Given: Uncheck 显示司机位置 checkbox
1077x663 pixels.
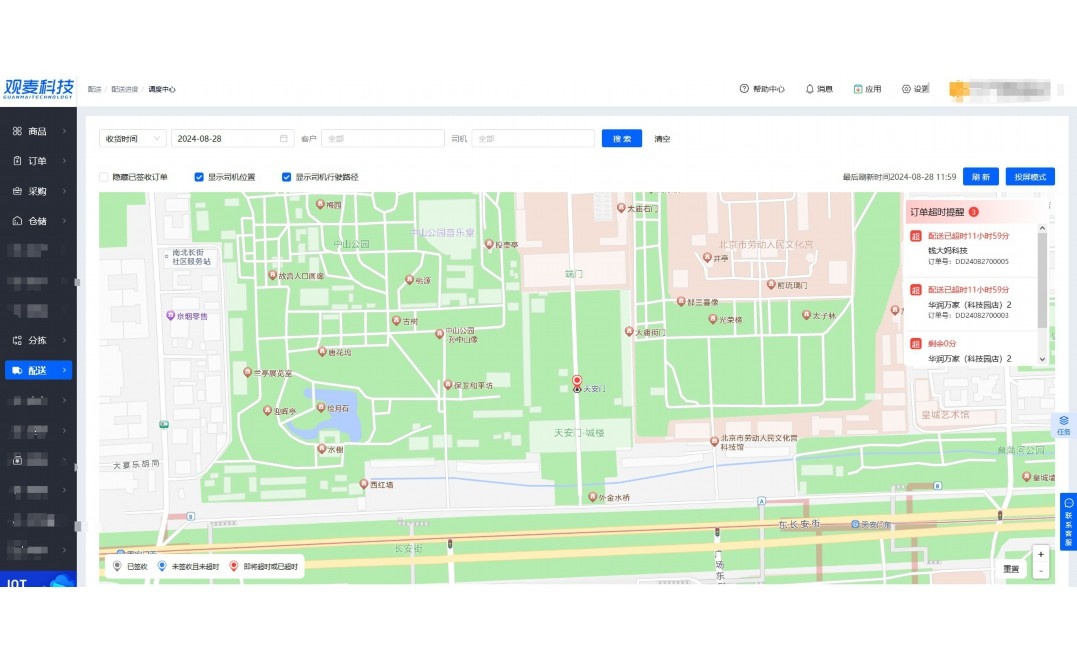Looking at the screenshot, I should [x=199, y=177].
